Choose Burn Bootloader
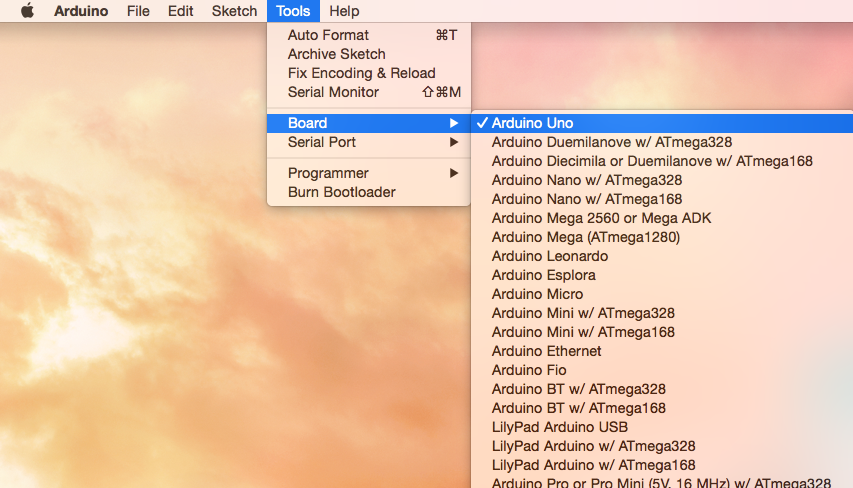The width and height of the screenshot is (853, 488). [369, 192]
